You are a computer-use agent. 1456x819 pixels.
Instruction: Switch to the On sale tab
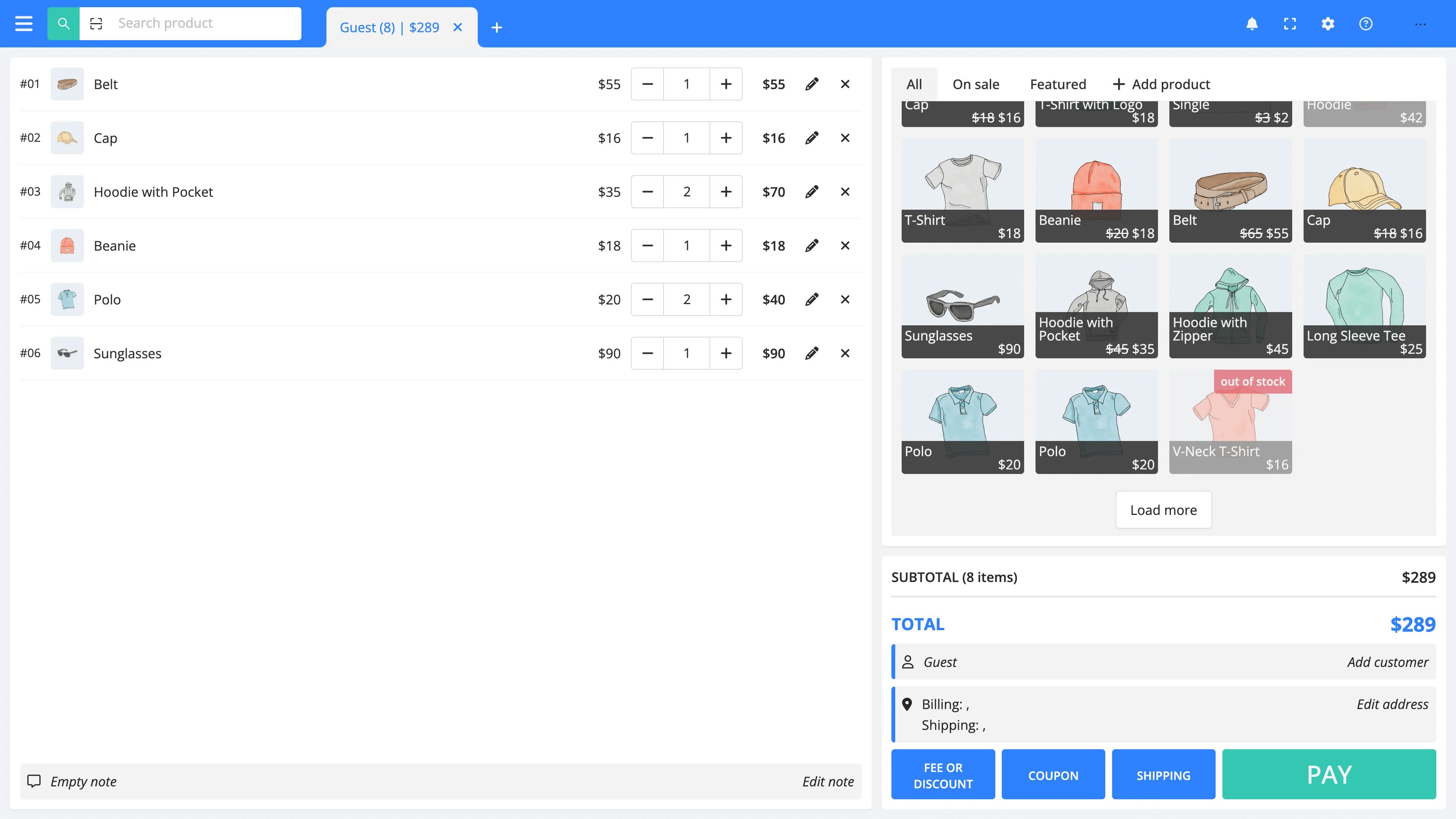[976, 84]
